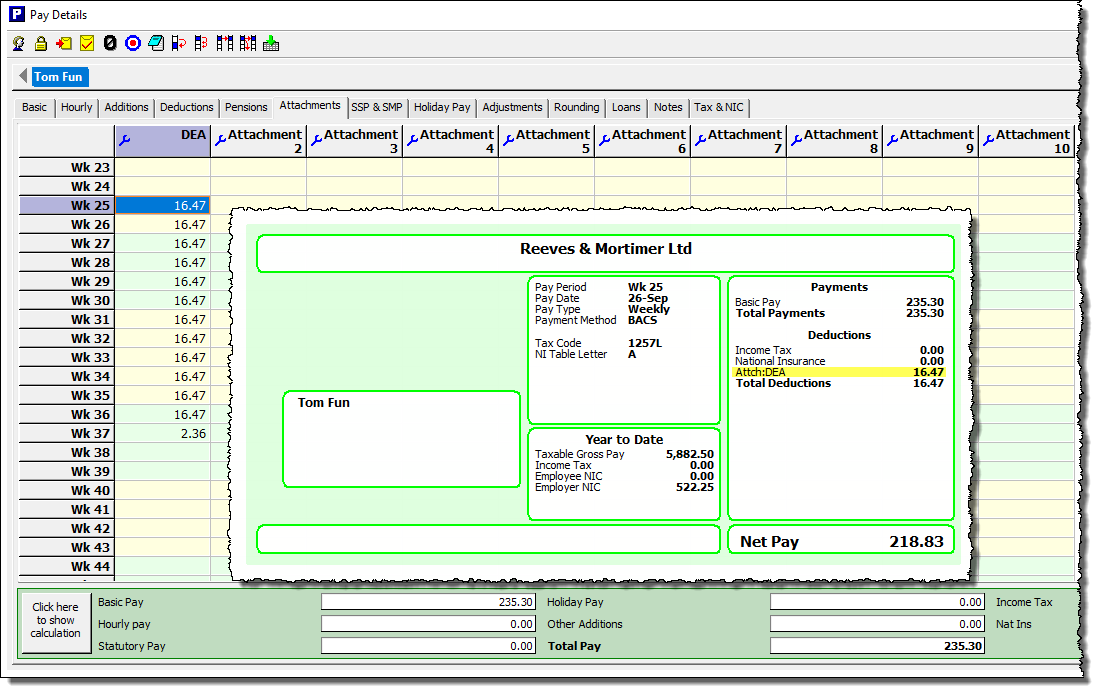
Task: Click the empty Wk 40 DEA cell
Action: (x=163, y=490)
